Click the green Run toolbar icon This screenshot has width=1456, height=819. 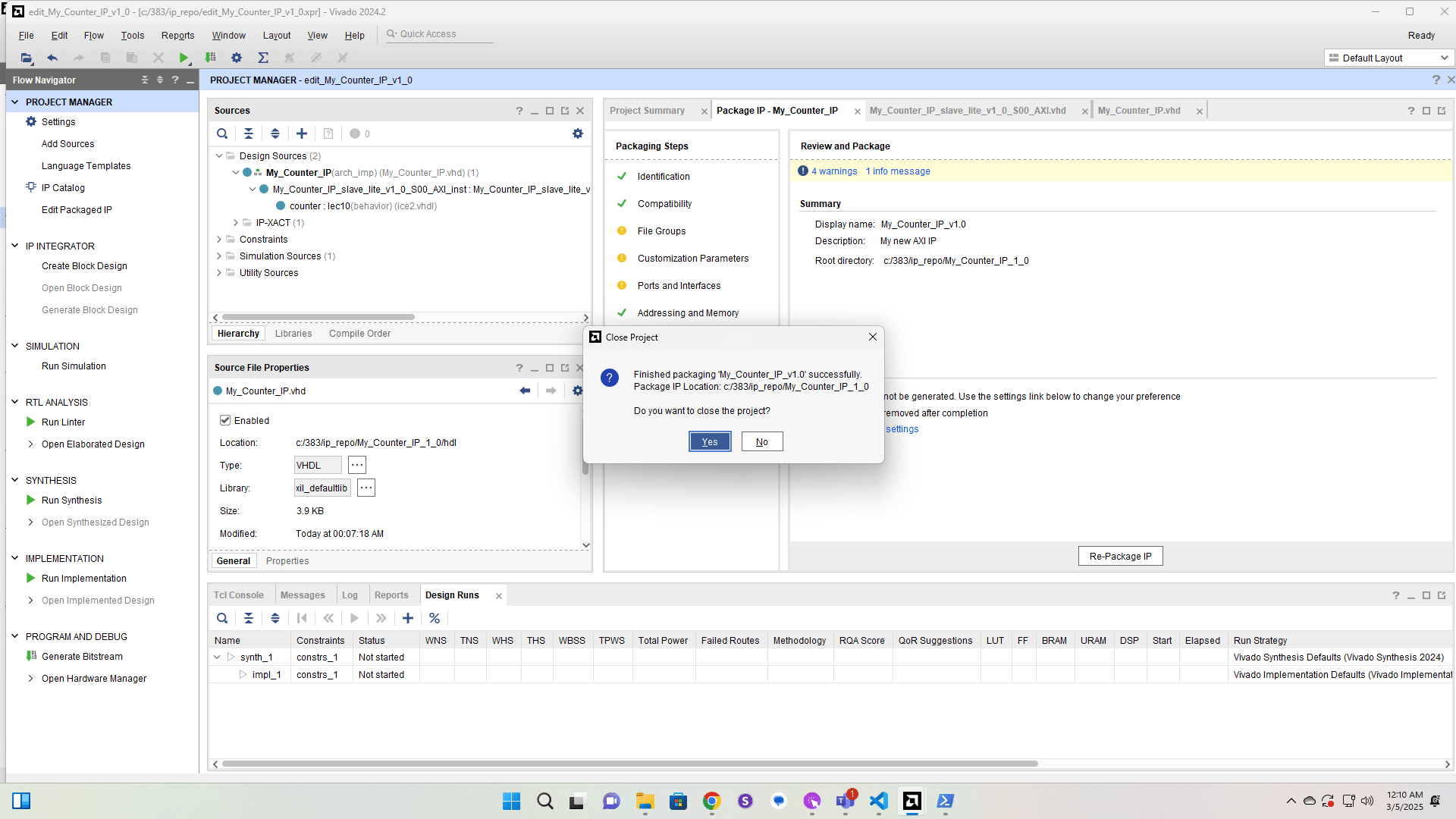pos(184,58)
